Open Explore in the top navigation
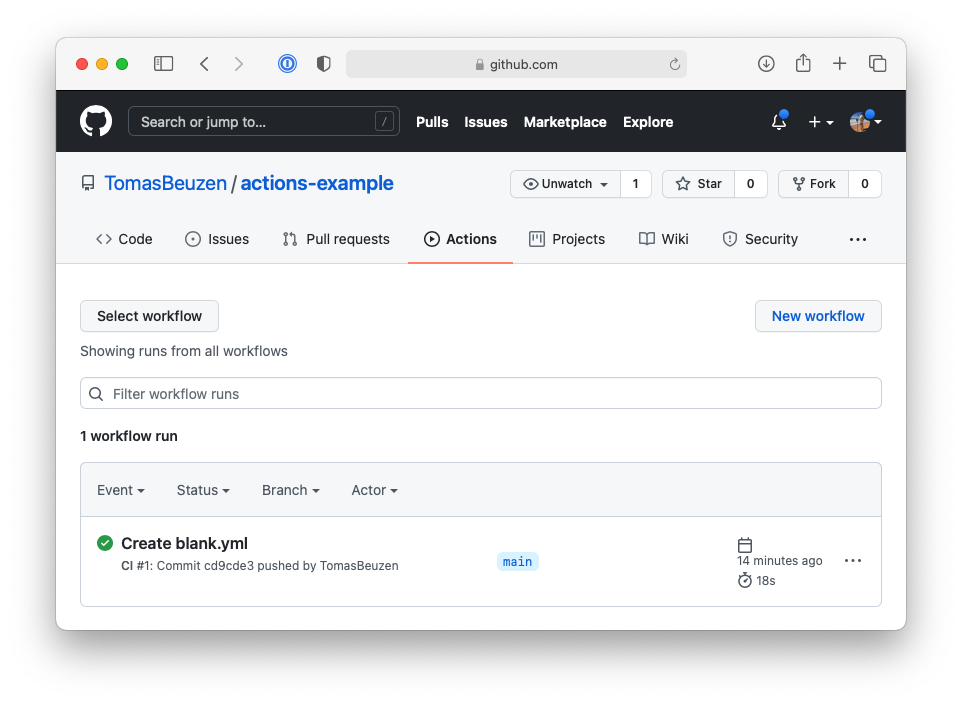The width and height of the screenshot is (962, 704). [x=648, y=122]
